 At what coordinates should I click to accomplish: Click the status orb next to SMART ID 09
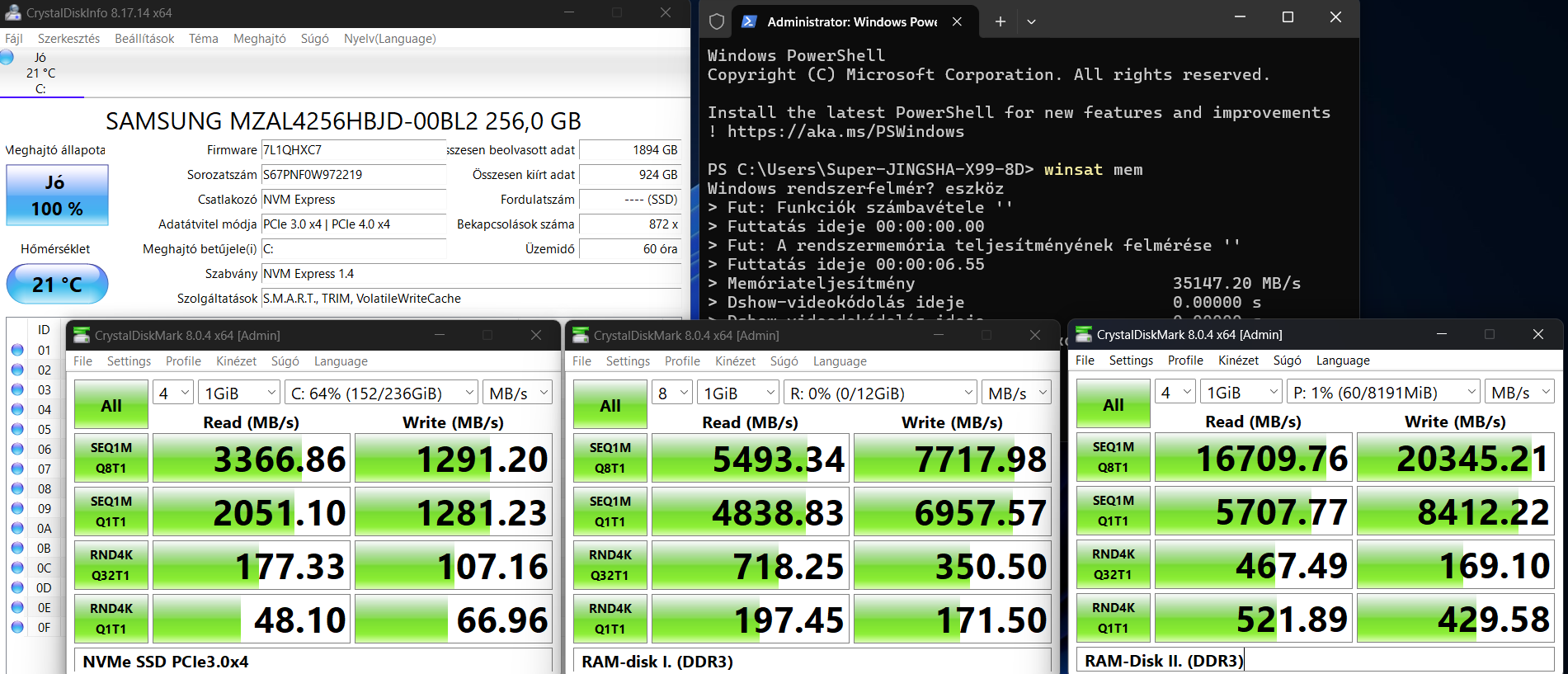[17, 508]
